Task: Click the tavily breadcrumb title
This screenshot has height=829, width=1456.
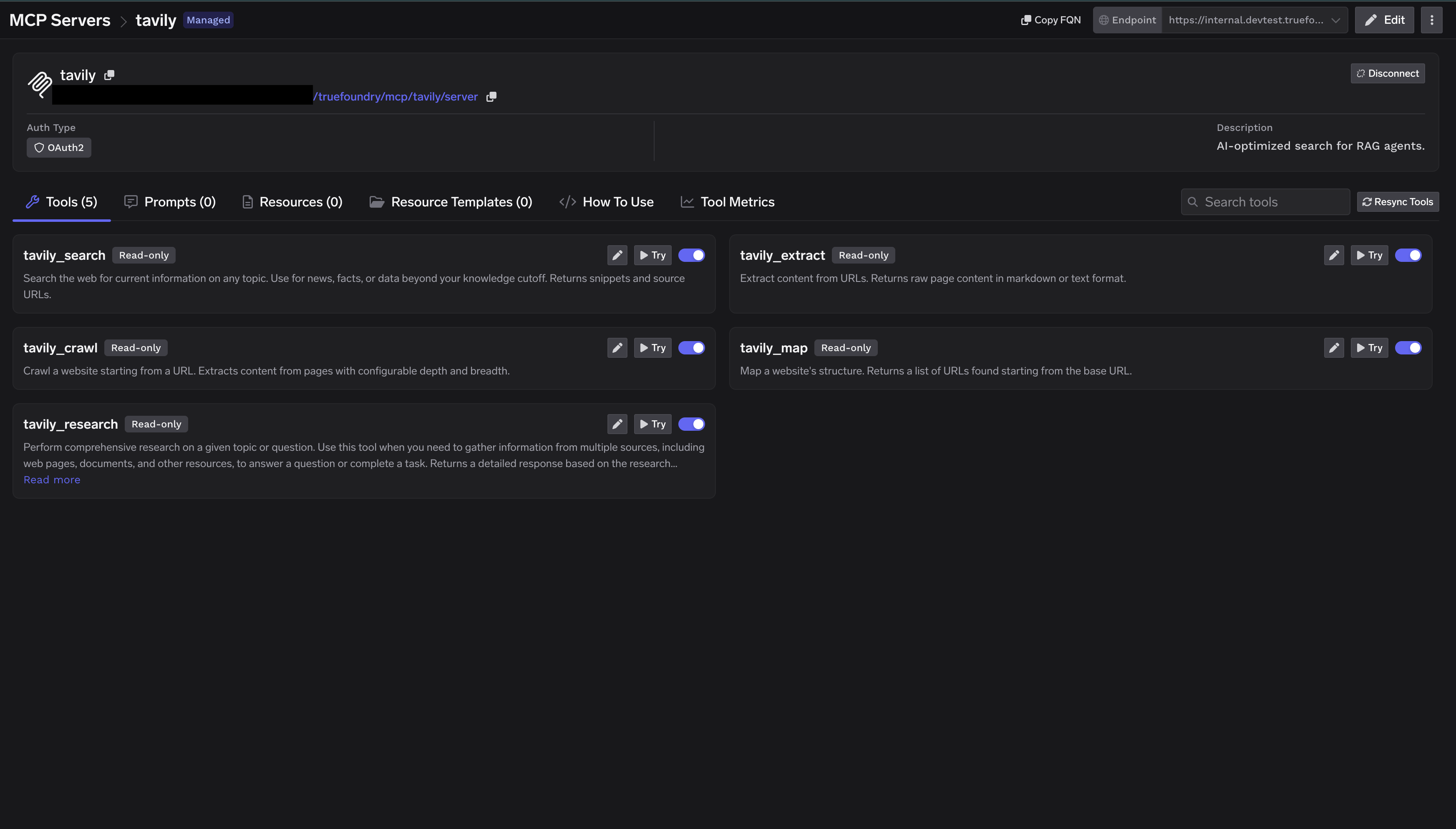Action: (156, 20)
